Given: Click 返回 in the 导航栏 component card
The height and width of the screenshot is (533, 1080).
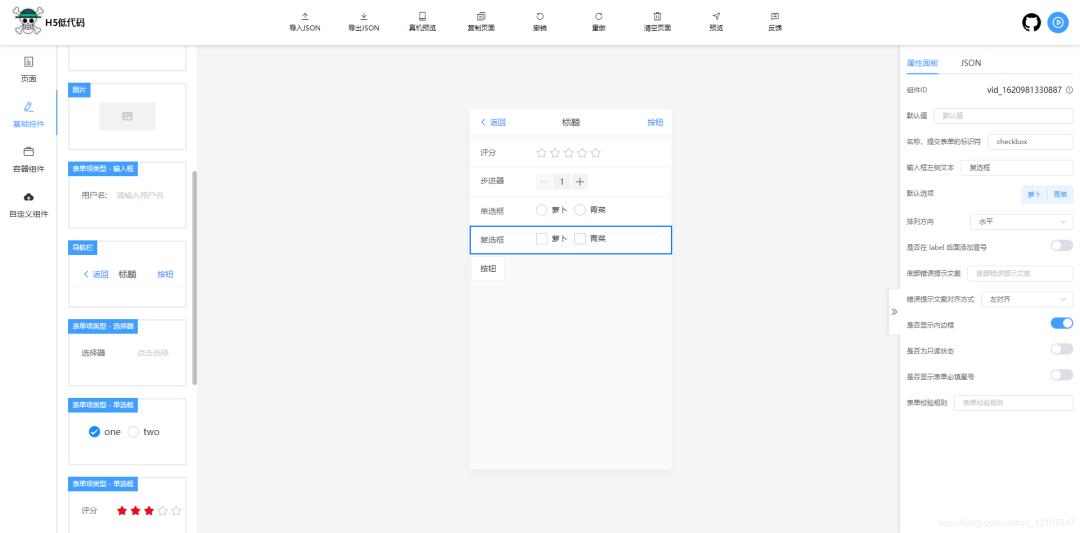Looking at the screenshot, I should (96, 274).
